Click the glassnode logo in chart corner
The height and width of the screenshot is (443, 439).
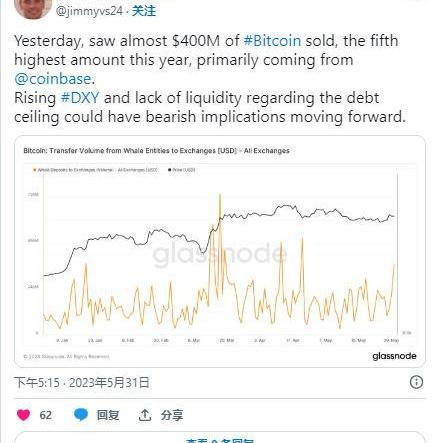point(394,356)
